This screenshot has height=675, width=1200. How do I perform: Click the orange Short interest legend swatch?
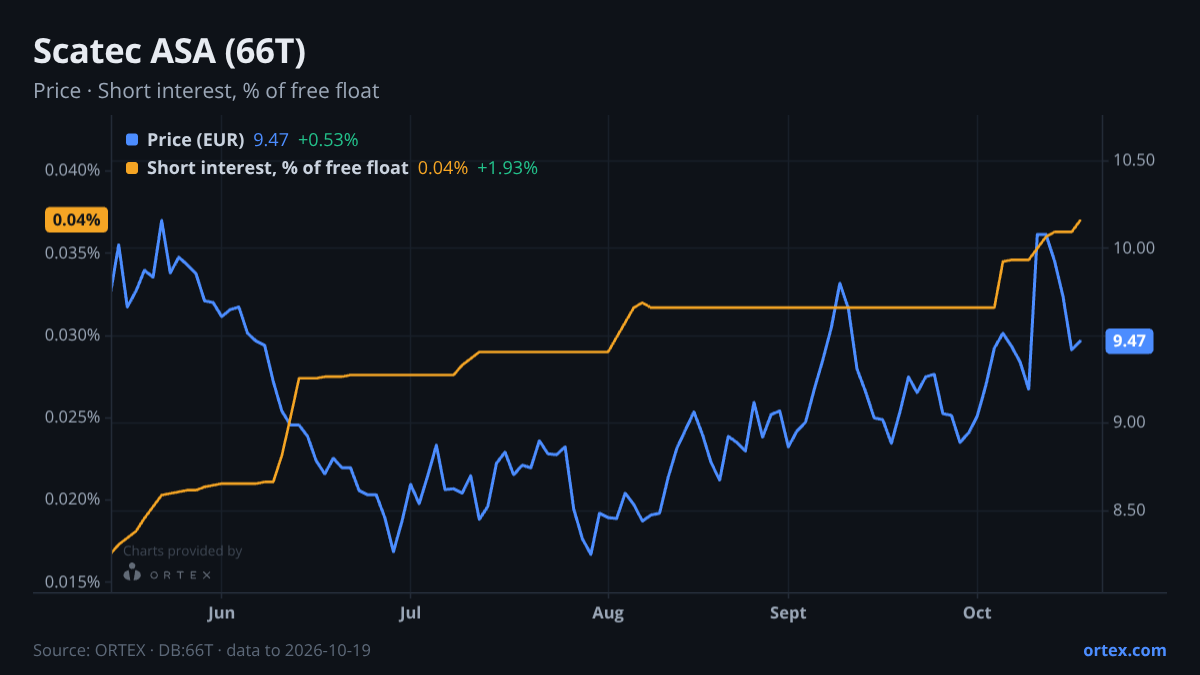pyautogui.click(x=132, y=168)
